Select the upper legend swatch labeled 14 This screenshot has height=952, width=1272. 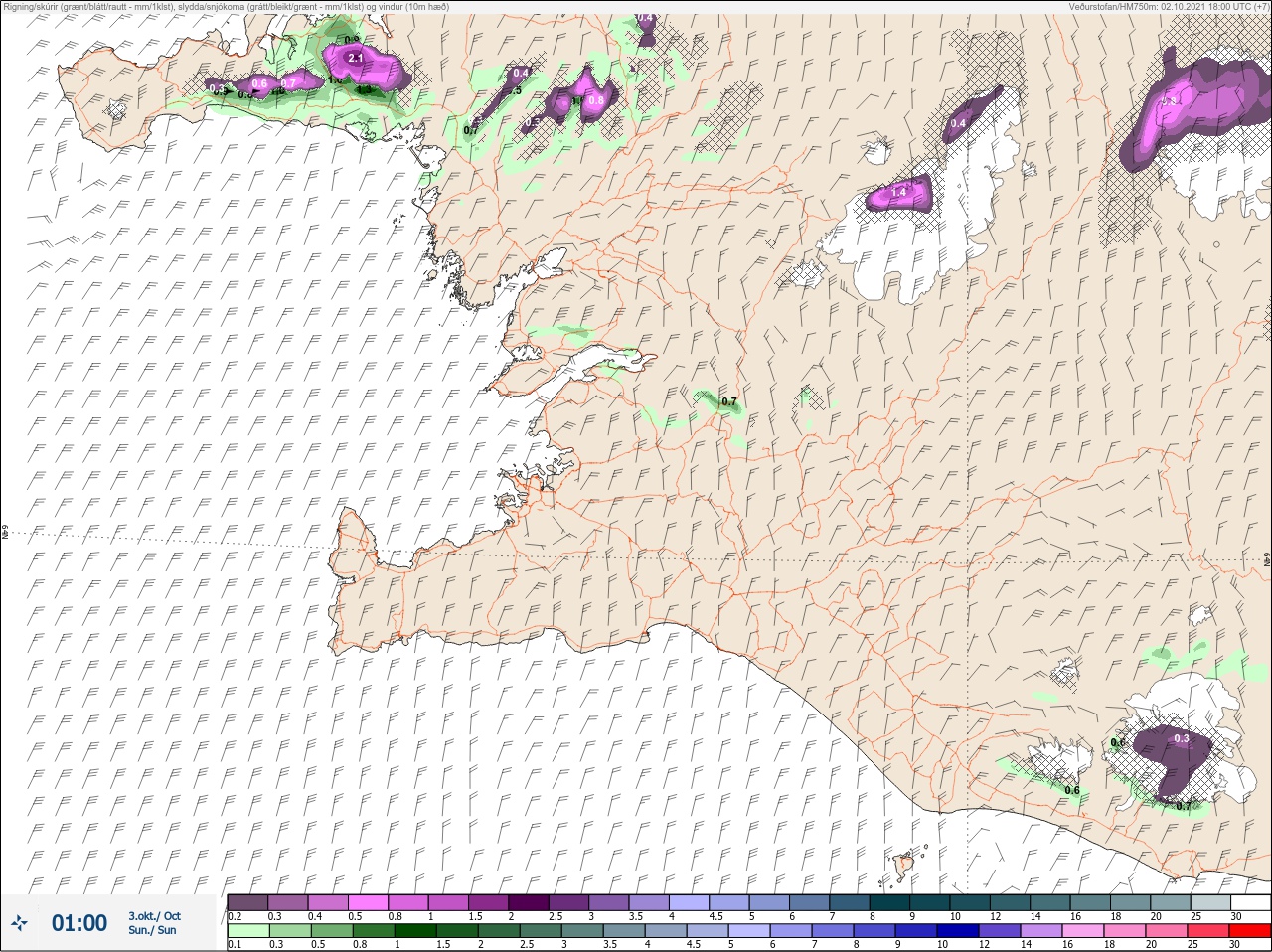pyautogui.click(x=1050, y=902)
